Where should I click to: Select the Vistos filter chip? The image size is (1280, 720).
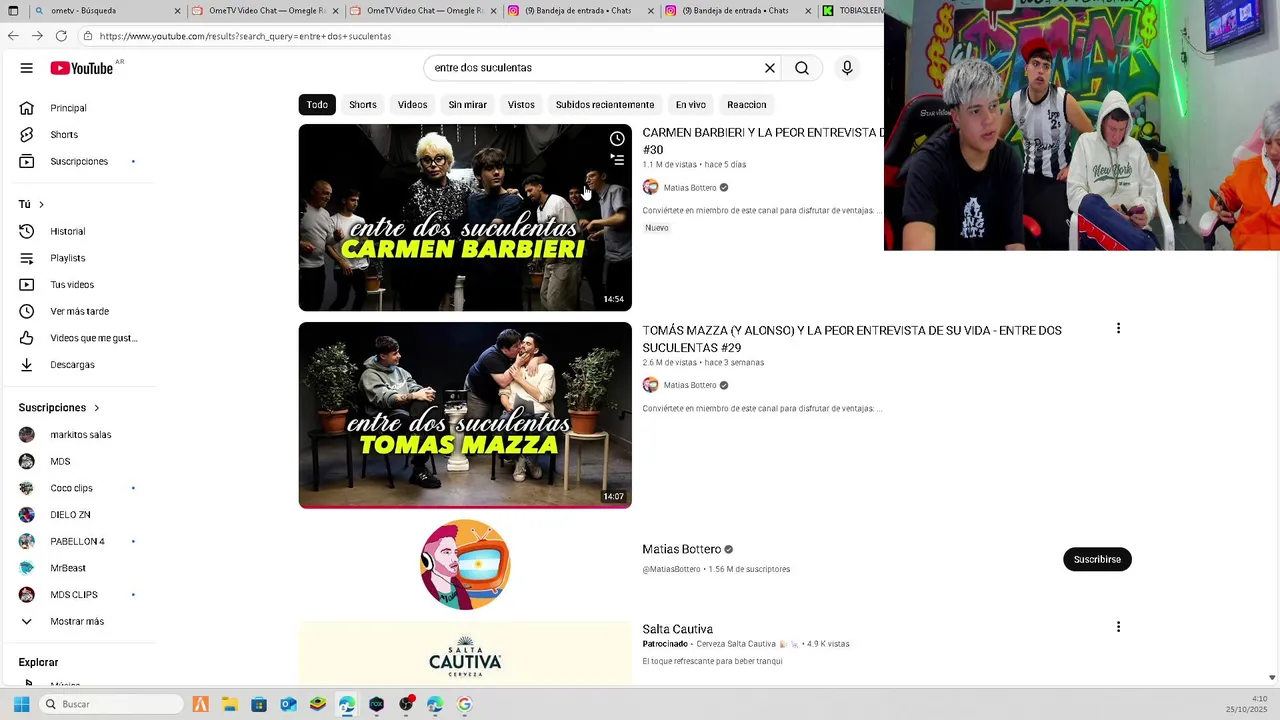521,105
